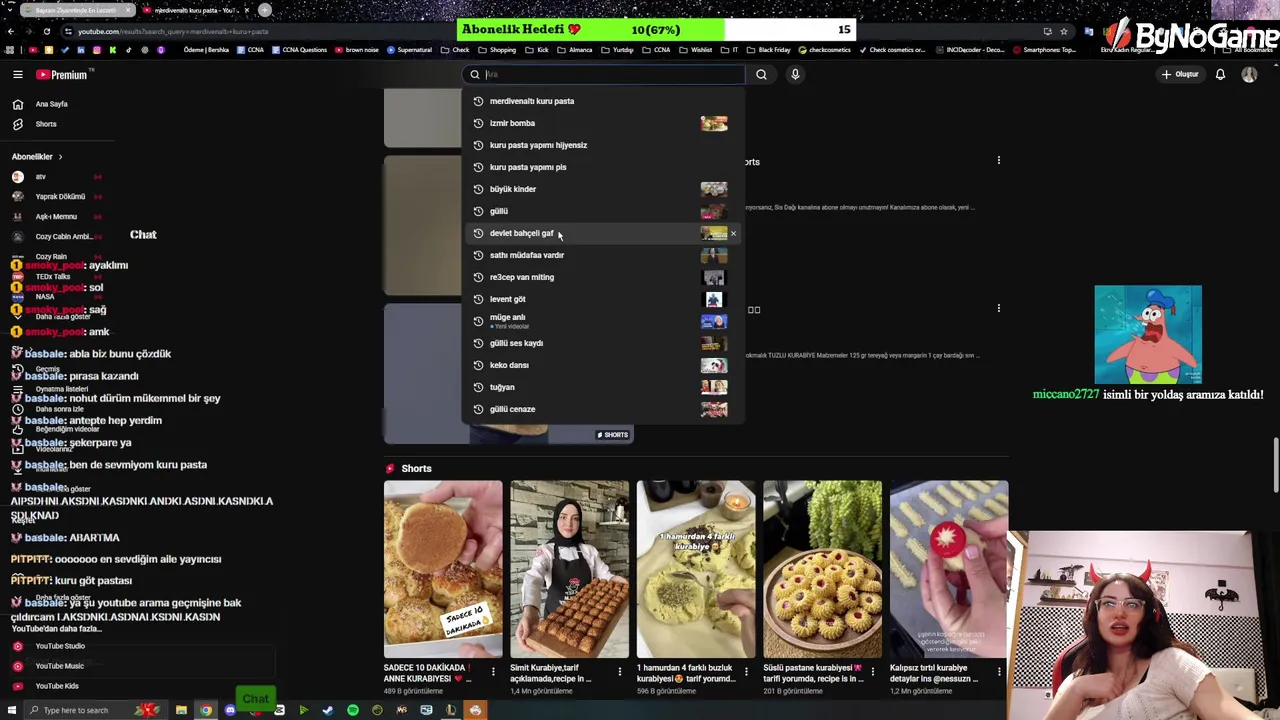The image size is (1280, 720).
Task: Open the Oluştur create button
Action: tap(1180, 74)
